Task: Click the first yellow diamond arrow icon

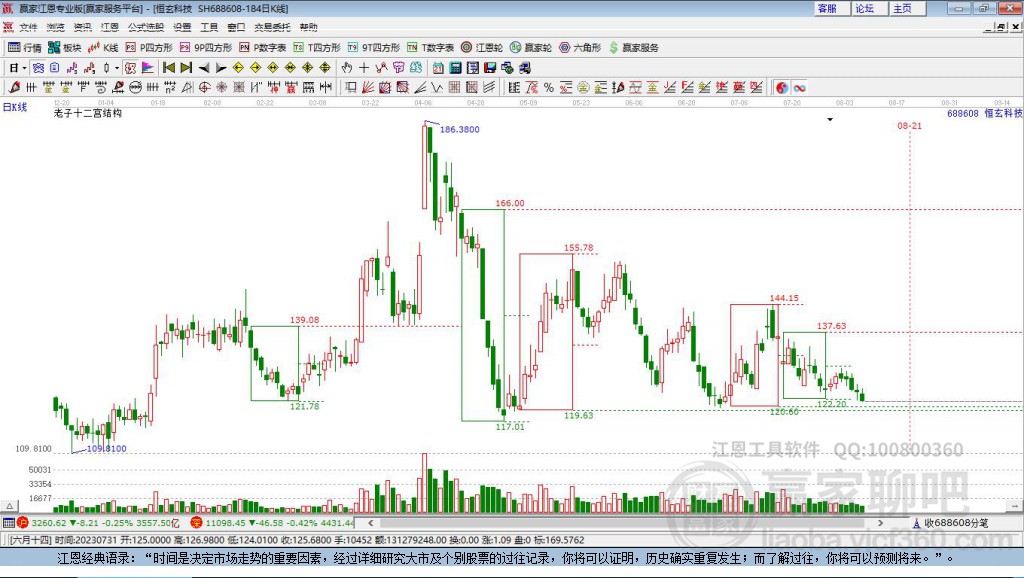Action: pos(238,67)
